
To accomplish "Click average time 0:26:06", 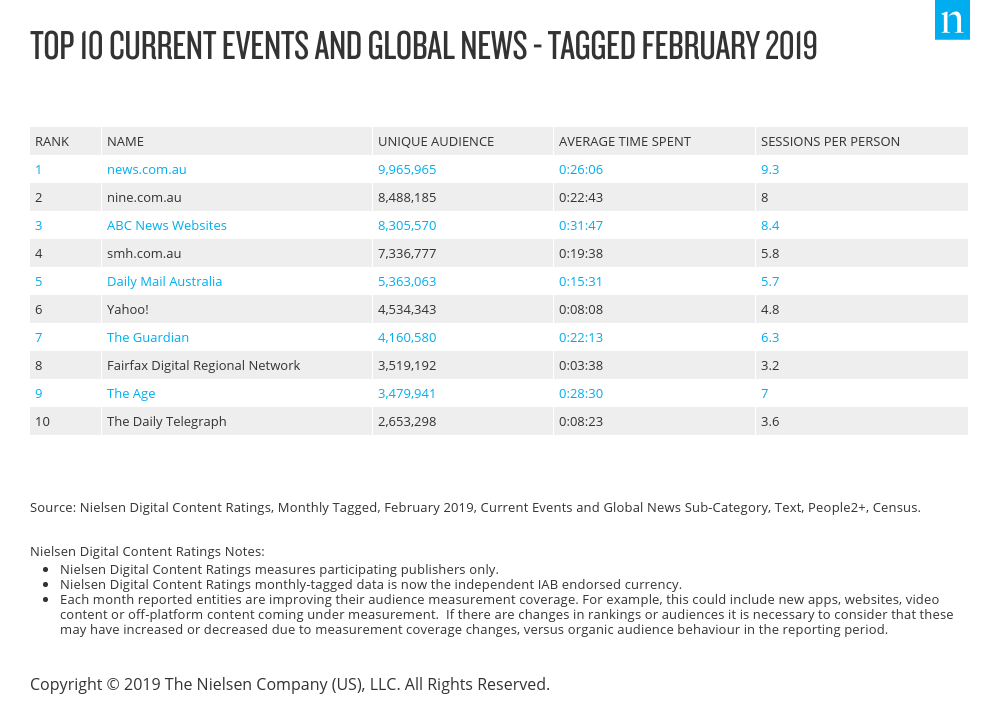I will 581,170.
